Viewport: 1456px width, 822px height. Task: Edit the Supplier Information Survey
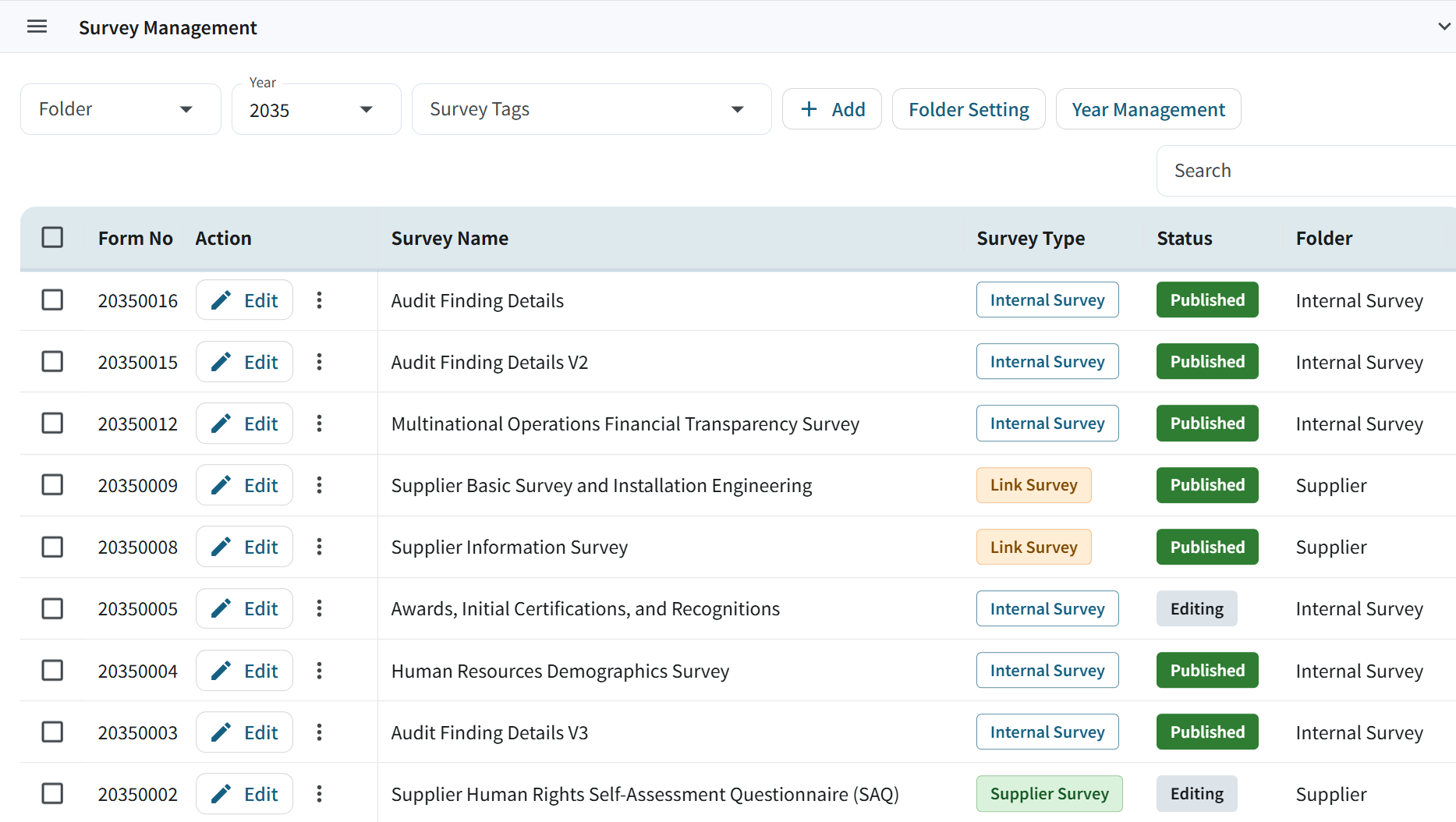(244, 547)
